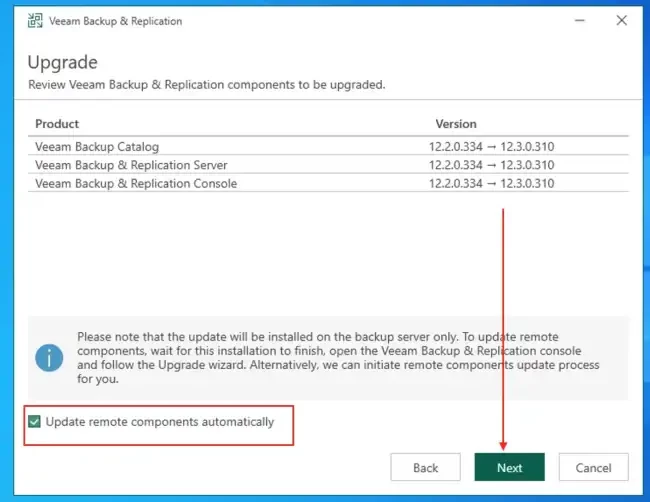650x502 pixels.
Task: Click the blue information icon
Action: tap(49, 358)
